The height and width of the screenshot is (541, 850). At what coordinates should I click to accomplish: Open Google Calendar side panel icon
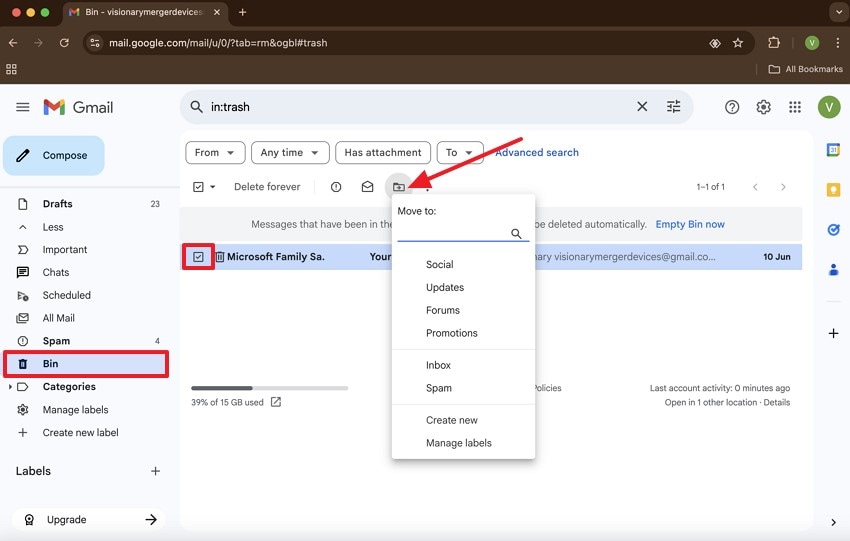833,150
